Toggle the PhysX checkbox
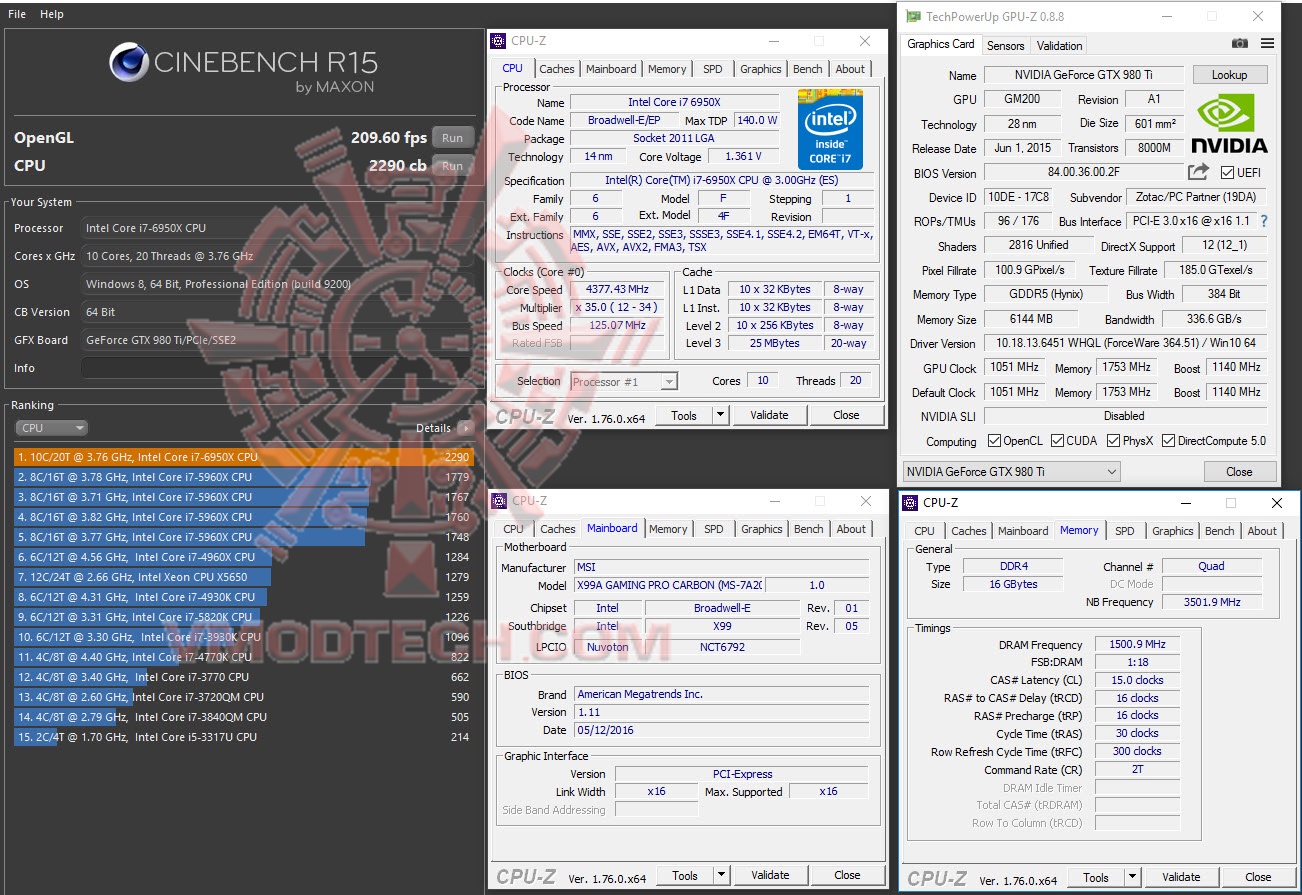The width and height of the screenshot is (1302, 895). pyautogui.click(x=1113, y=441)
